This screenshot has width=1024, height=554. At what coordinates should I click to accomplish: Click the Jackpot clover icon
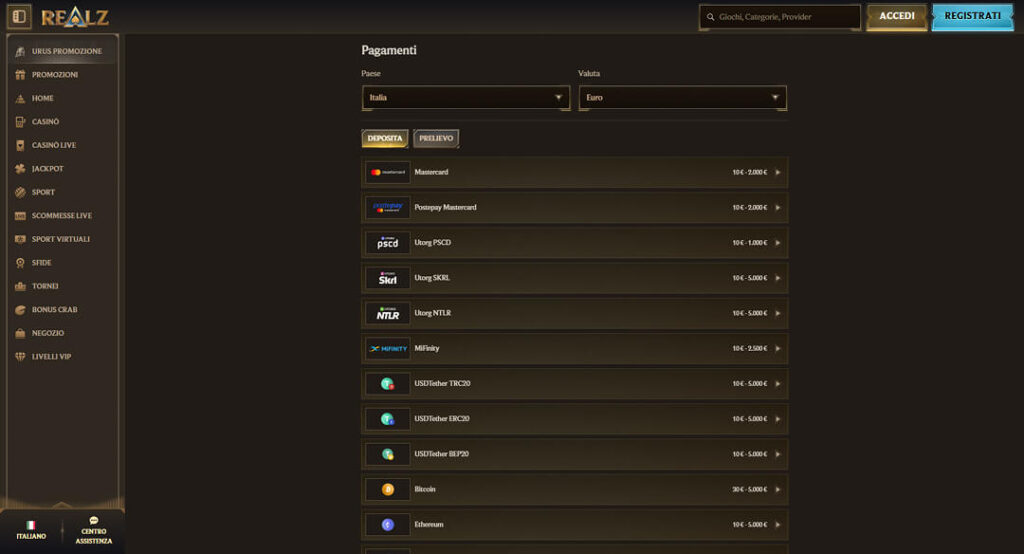point(20,169)
